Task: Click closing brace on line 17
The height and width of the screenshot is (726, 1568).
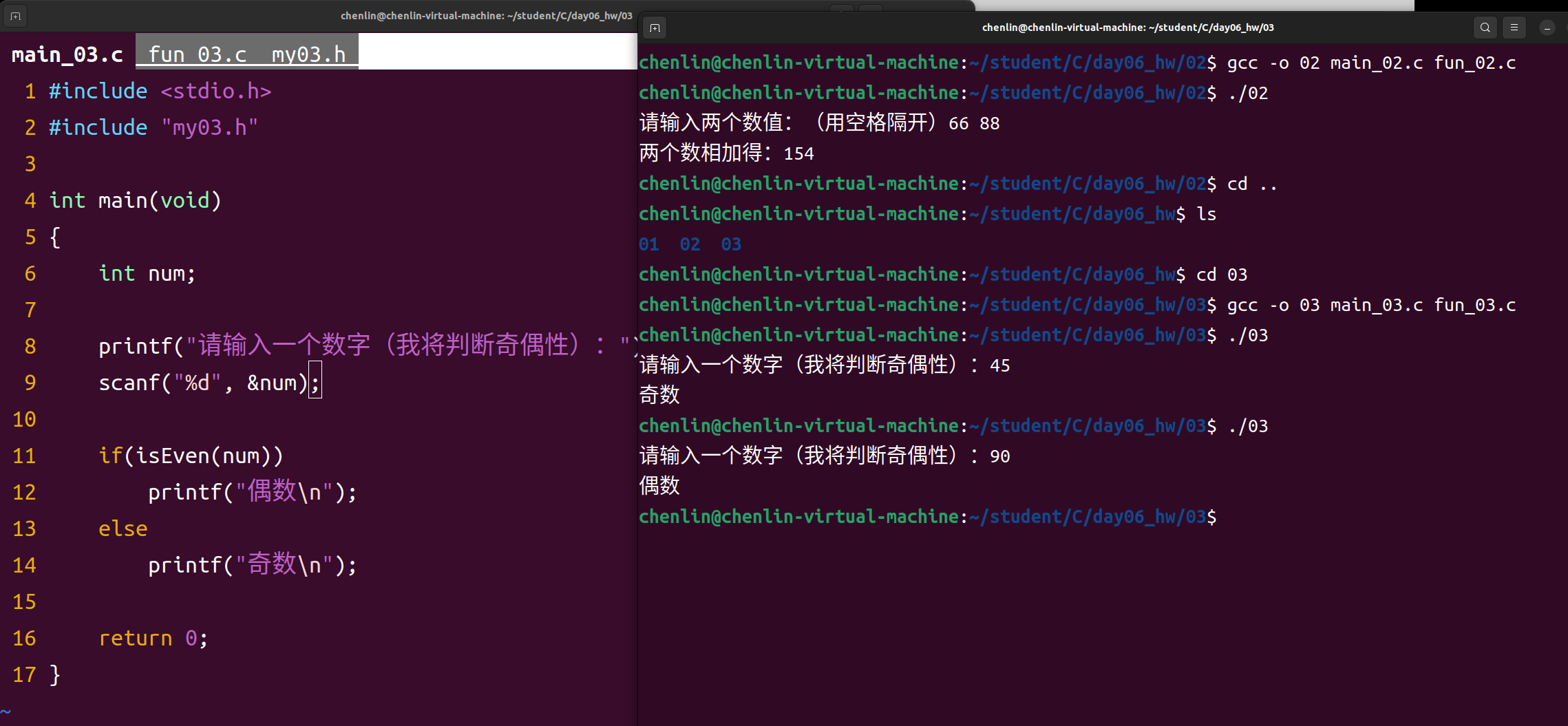Action: point(55,674)
